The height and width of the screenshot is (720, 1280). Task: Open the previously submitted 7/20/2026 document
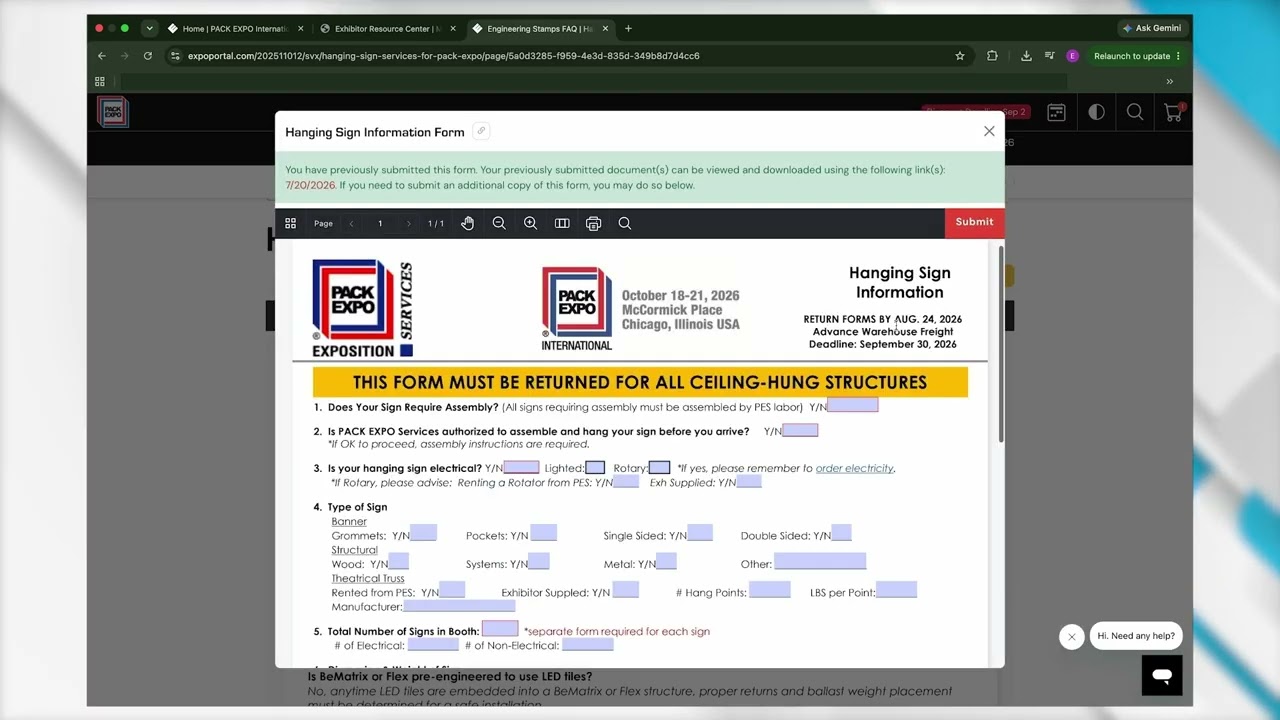tap(310, 185)
